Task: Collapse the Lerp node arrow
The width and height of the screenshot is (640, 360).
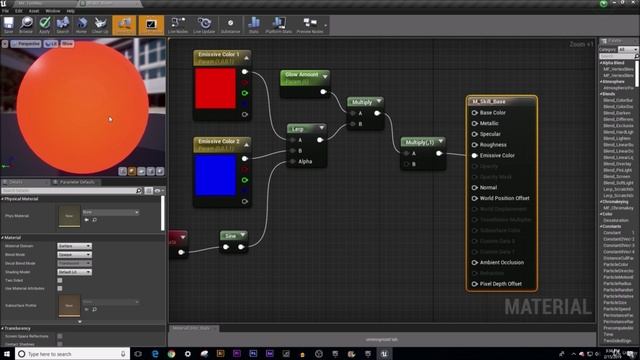Action: point(322,128)
